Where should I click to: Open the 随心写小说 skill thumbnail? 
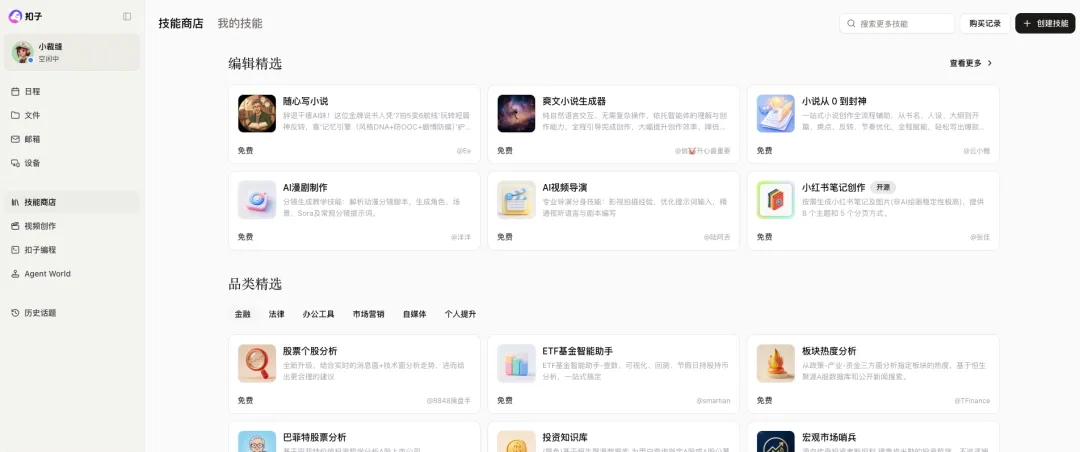257,114
